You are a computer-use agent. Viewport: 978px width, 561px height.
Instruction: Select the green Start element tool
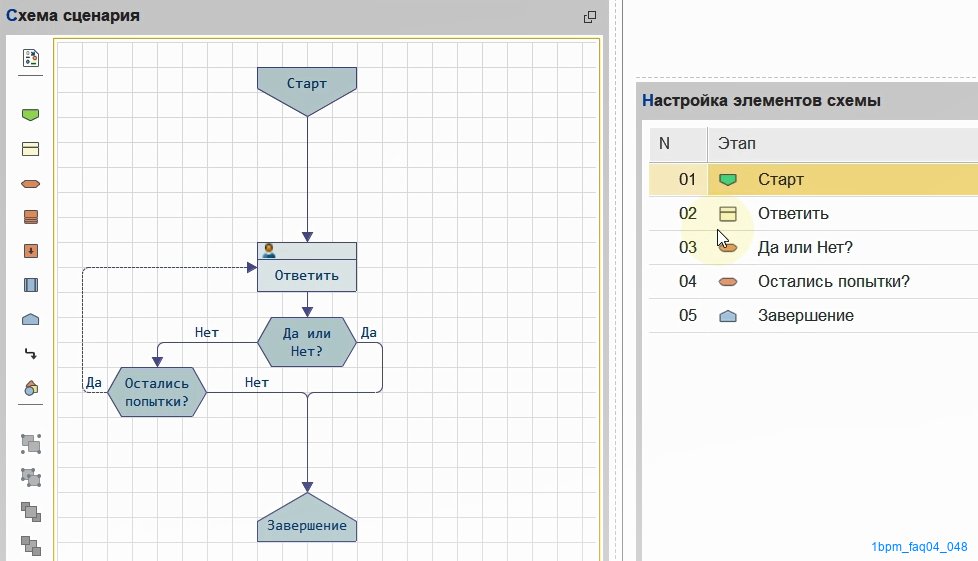(x=31, y=115)
